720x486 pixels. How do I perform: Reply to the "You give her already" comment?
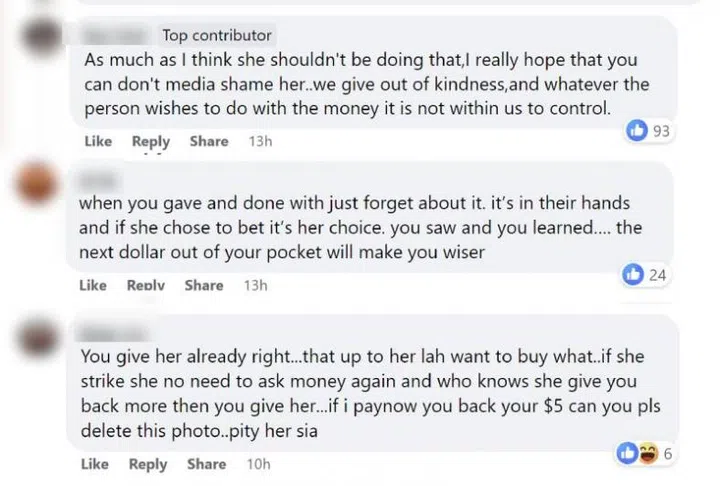coord(148,464)
